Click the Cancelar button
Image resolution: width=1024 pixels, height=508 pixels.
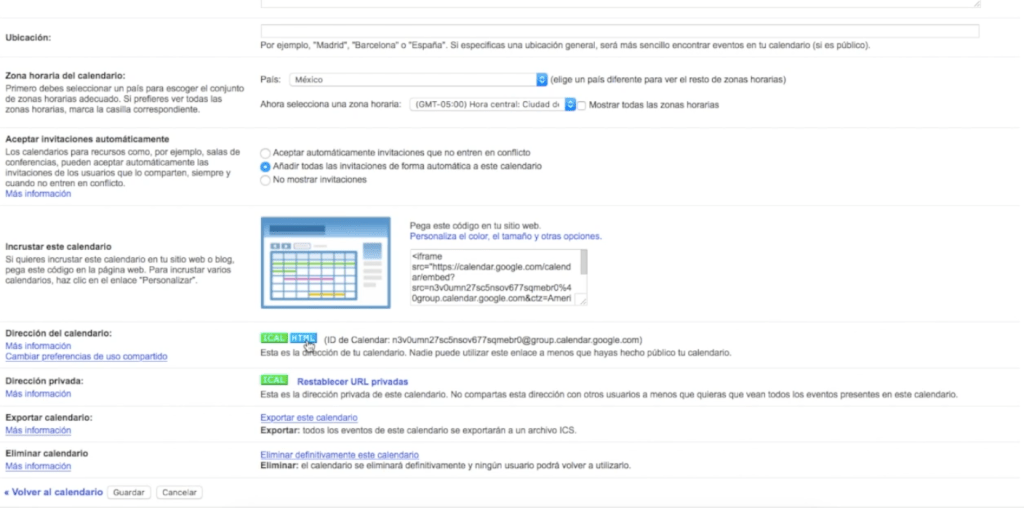[x=179, y=492]
